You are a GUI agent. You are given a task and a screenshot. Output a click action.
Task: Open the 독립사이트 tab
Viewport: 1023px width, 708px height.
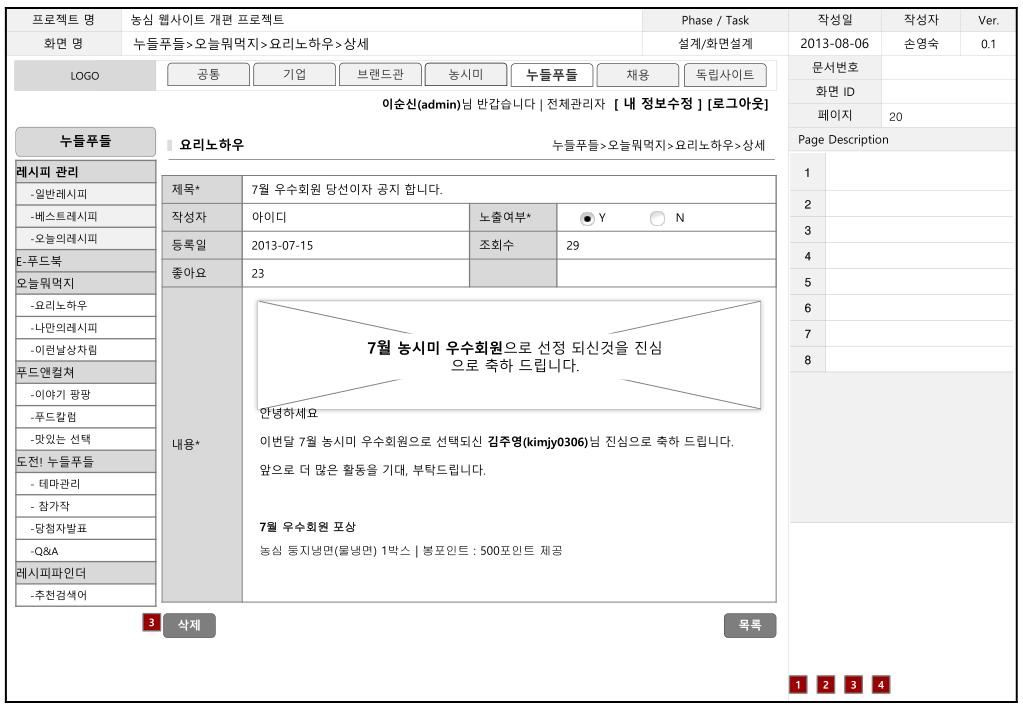725,74
